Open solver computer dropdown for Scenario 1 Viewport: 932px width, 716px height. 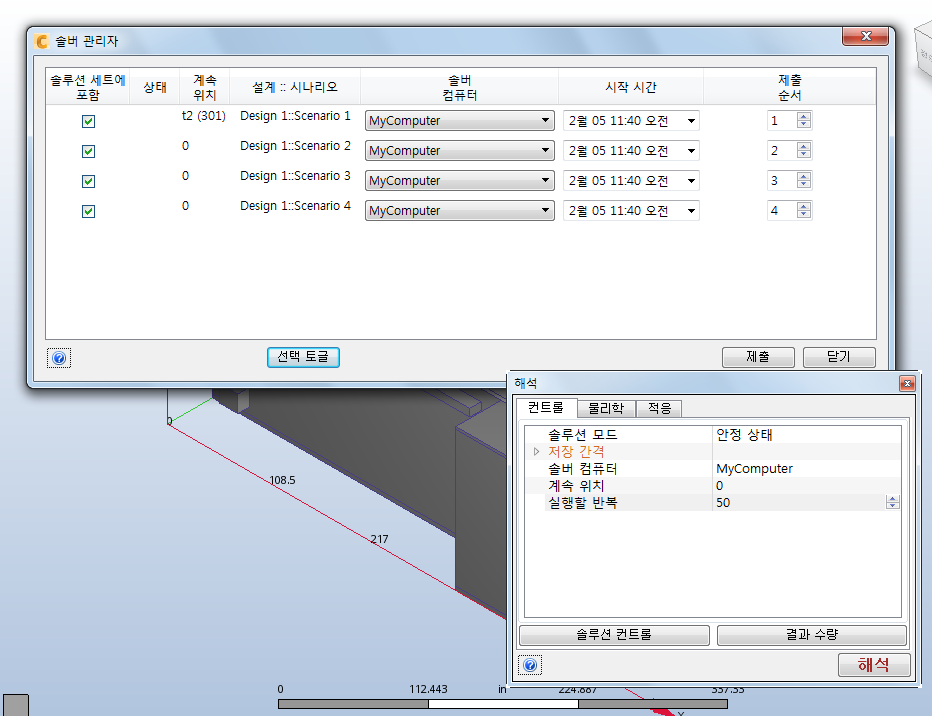point(459,121)
